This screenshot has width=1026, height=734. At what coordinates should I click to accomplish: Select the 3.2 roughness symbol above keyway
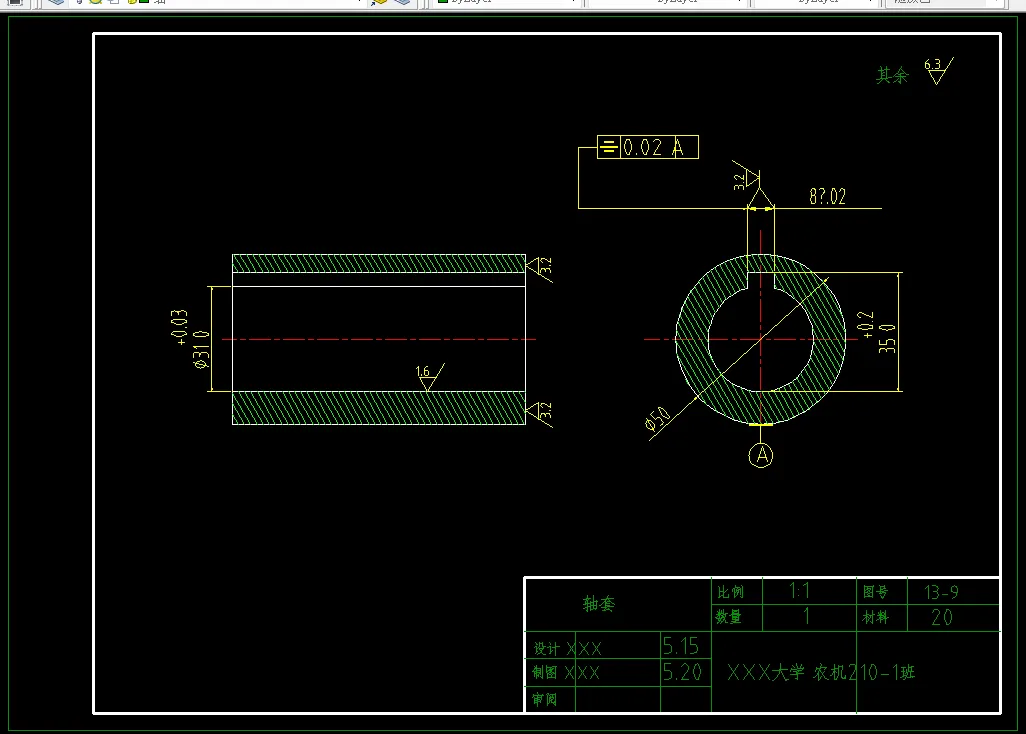[x=747, y=177]
